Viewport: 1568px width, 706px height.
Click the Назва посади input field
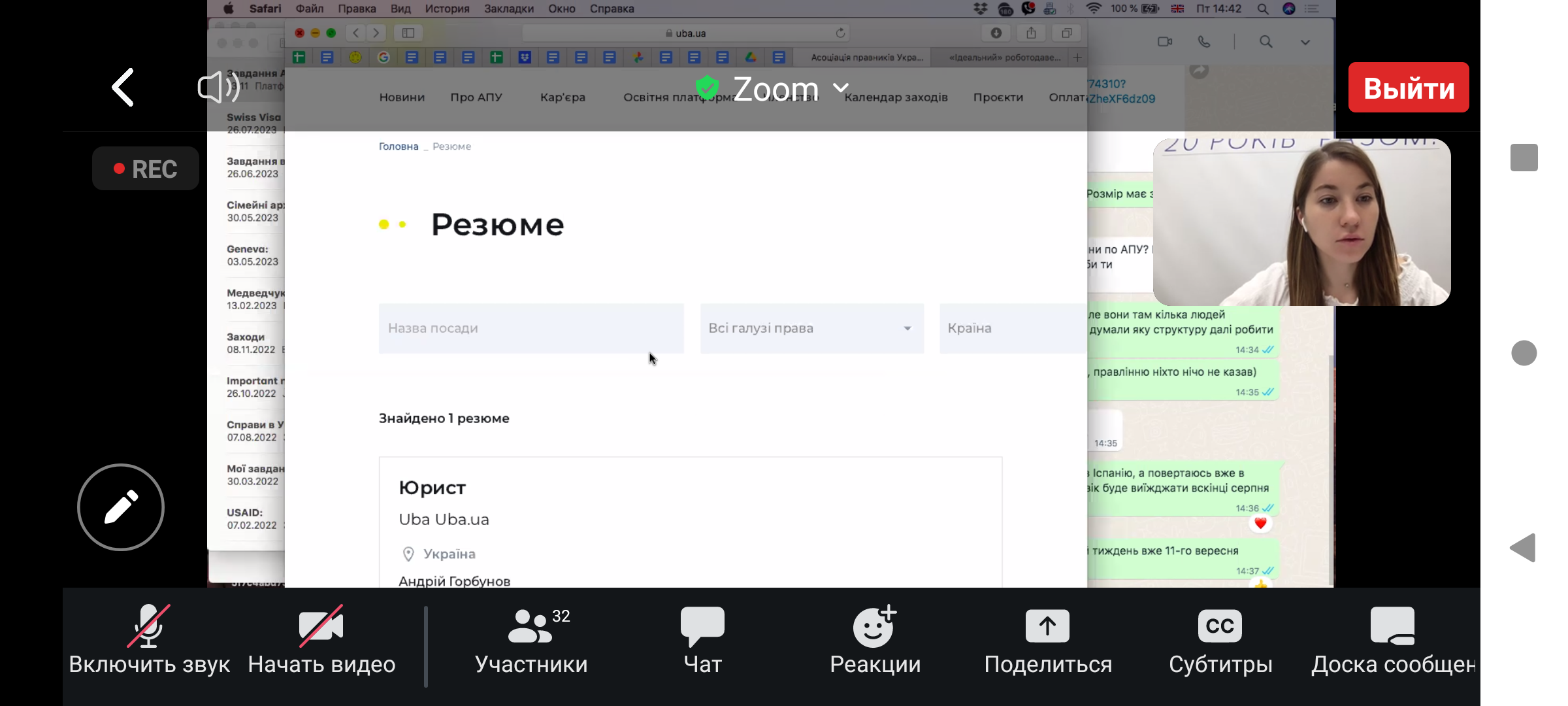click(x=531, y=328)
